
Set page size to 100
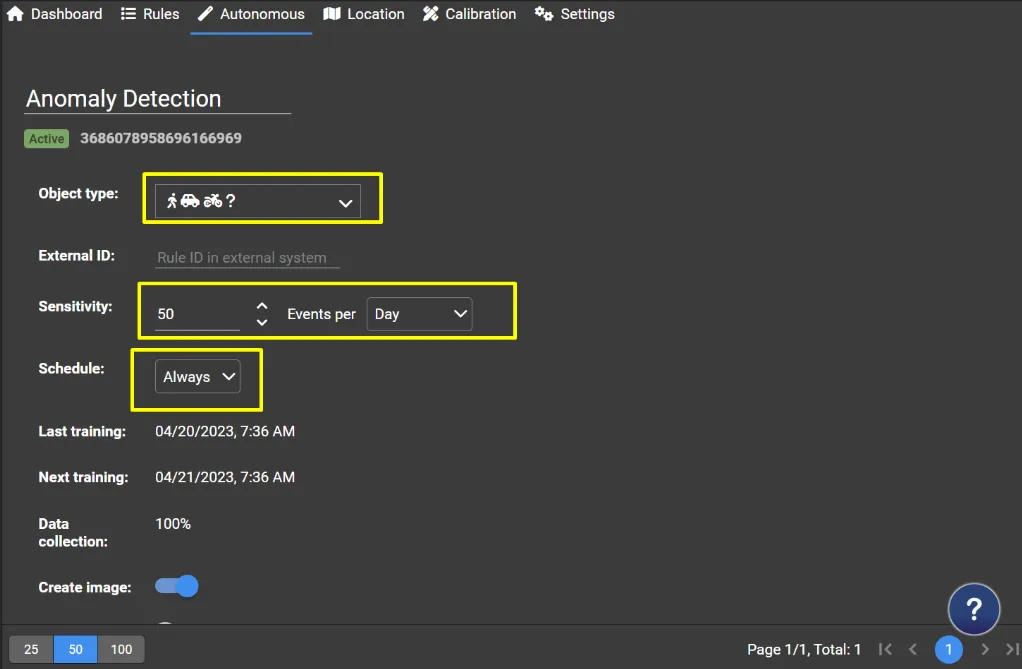pyautogui.click(x=121, y=649)
